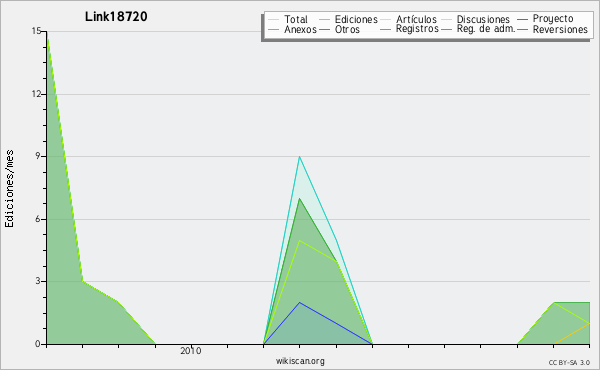Click the Reg. de adm. legend label
This screenshot has width=600, height=370.
(486, 29)
